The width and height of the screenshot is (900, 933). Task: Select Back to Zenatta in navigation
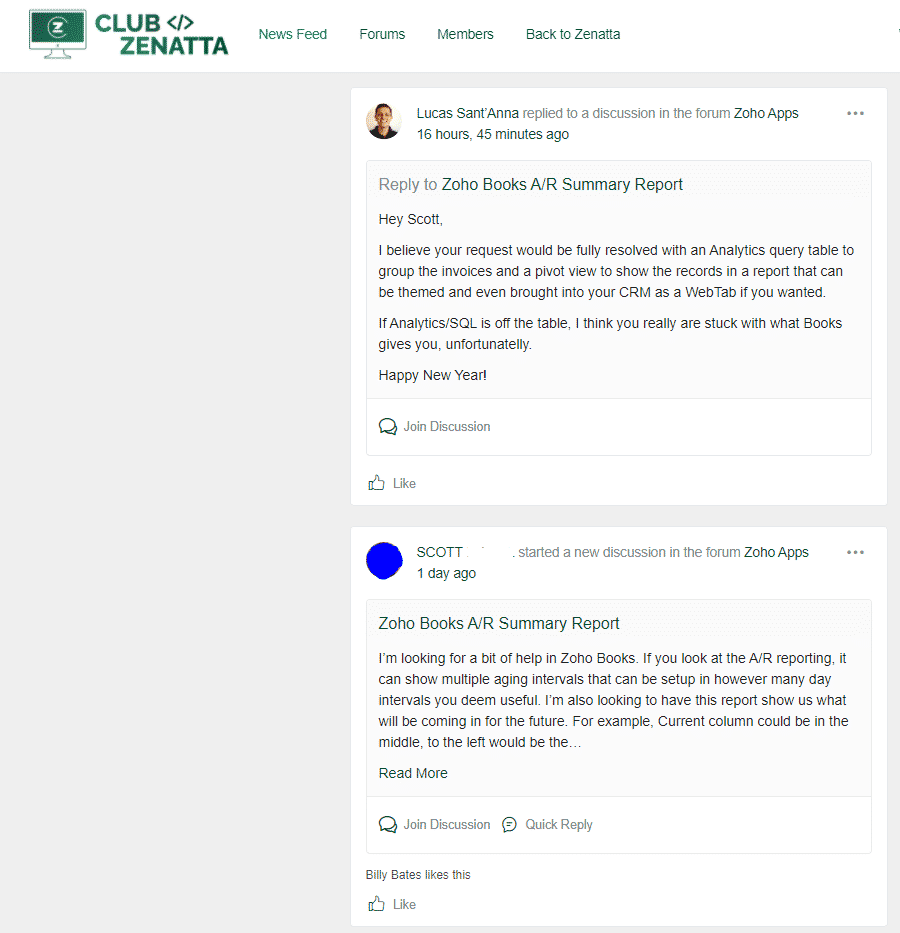tap(573, 34)
